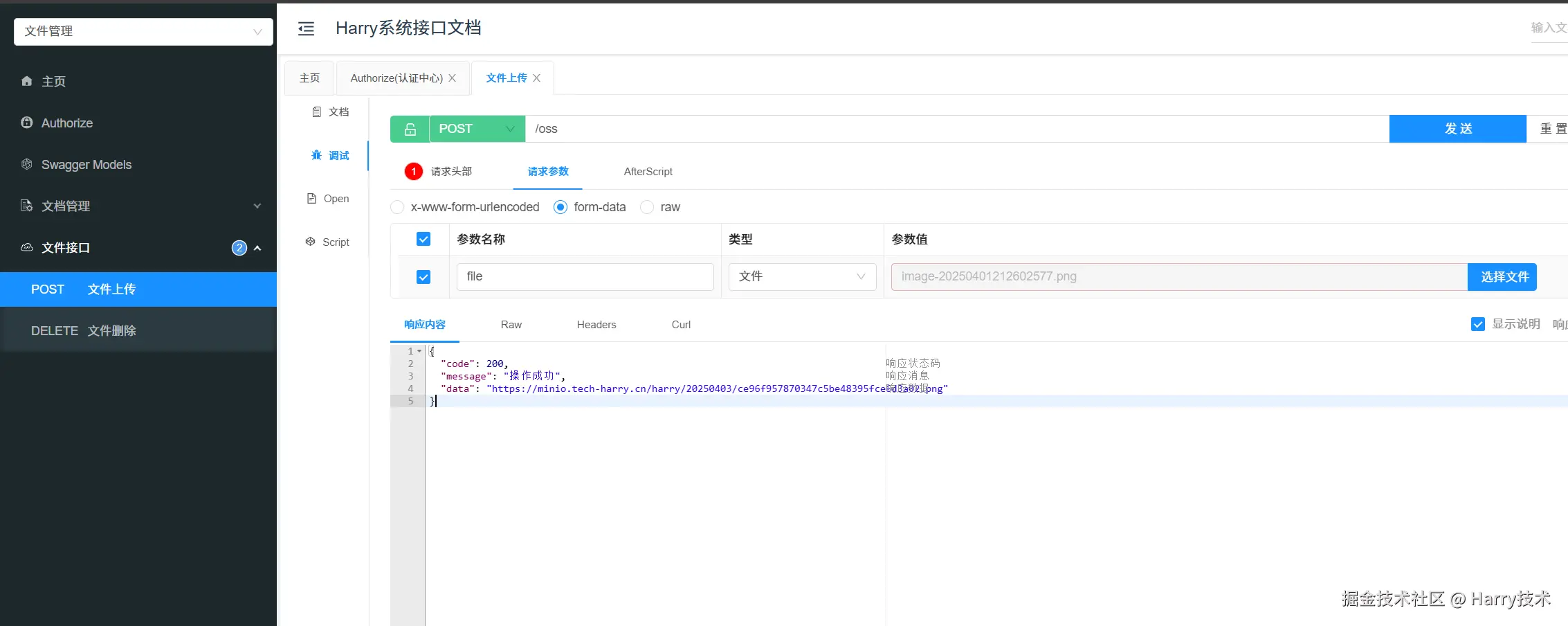This screenshot has height=626, width=1568.
Task: Show the response Headers tab
Action: click(596, 325)
